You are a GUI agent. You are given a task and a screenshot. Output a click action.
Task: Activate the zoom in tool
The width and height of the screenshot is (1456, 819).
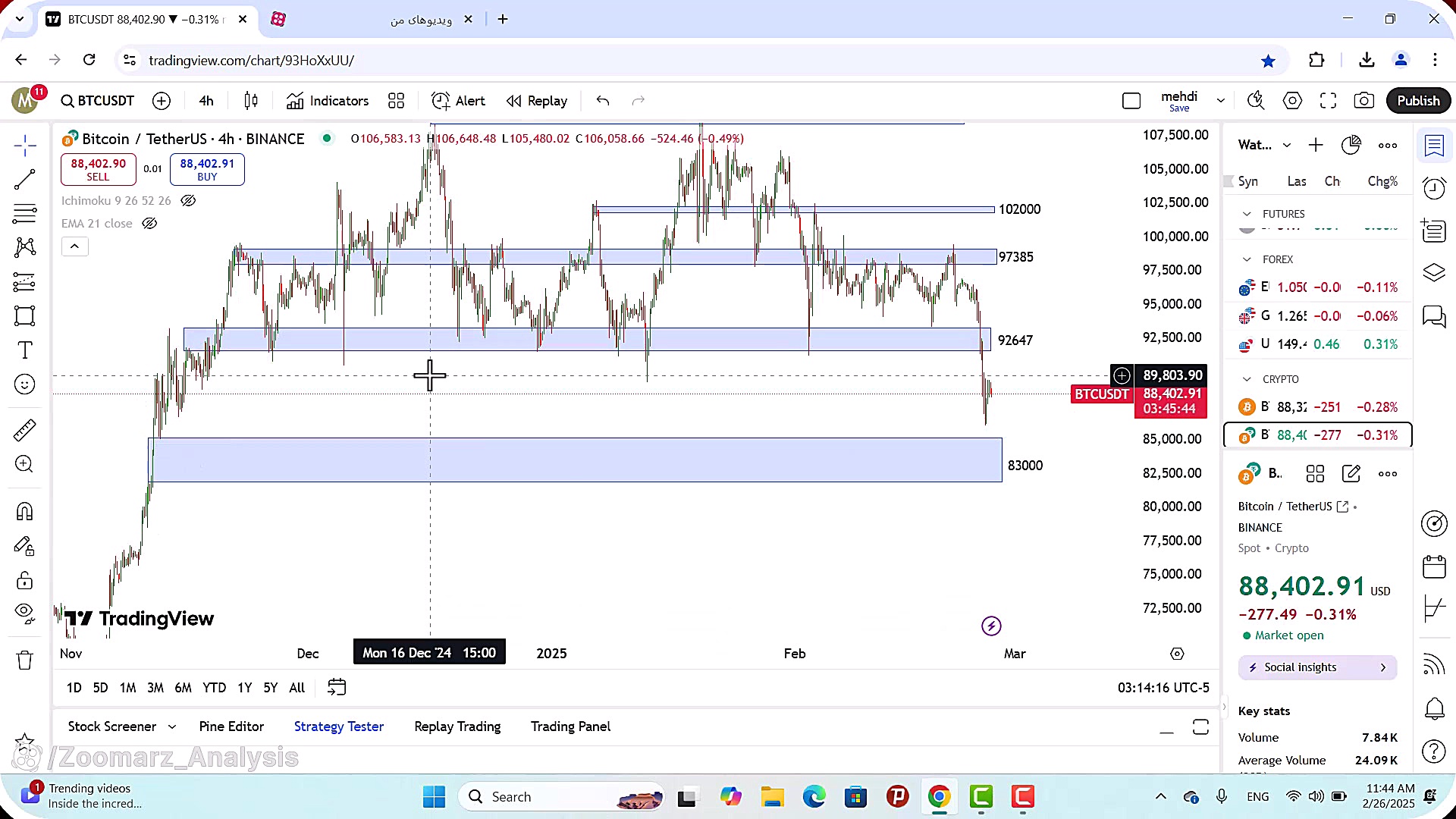(x=24, y=464)
